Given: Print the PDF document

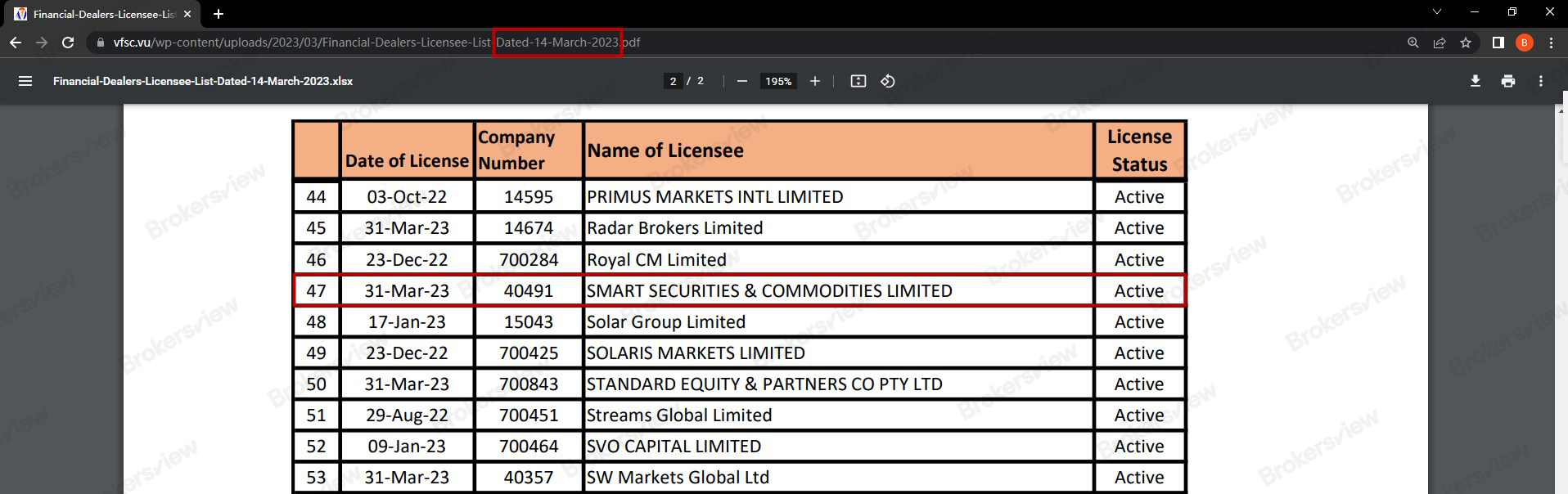Looking at the screenshot, I should [1507, 81].
